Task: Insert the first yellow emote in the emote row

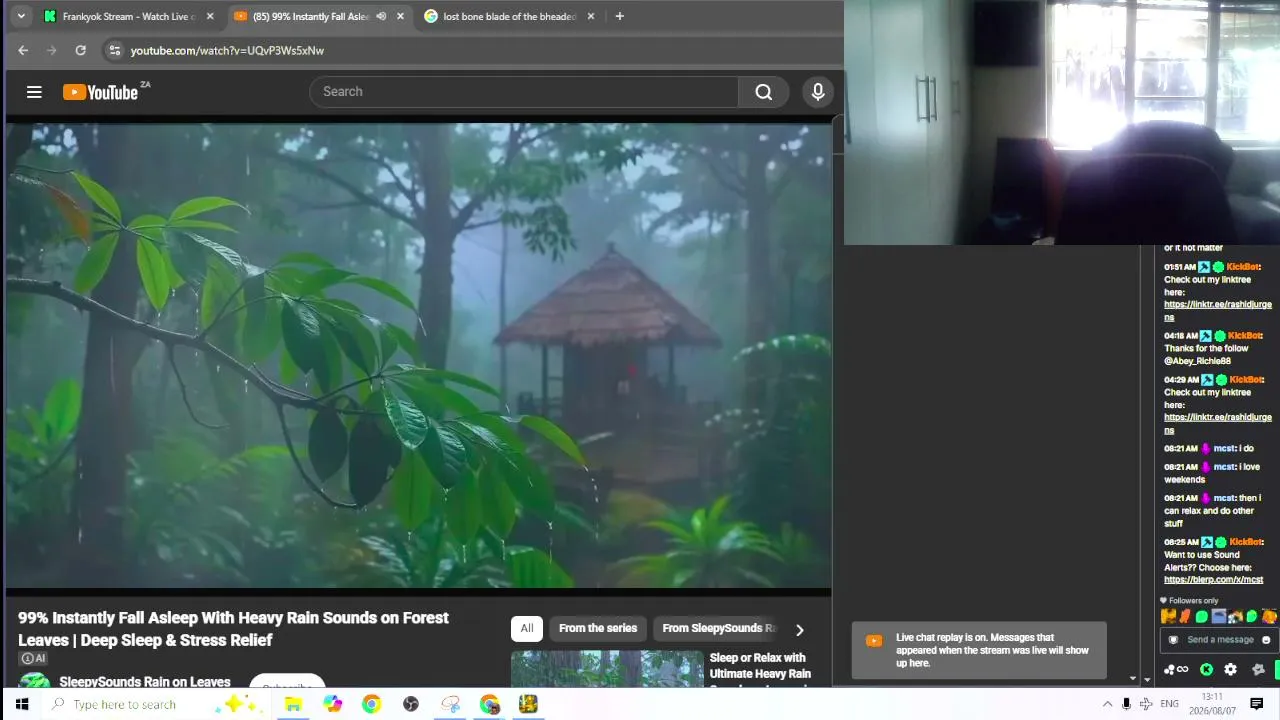Action: click(x=1168, y=616)
